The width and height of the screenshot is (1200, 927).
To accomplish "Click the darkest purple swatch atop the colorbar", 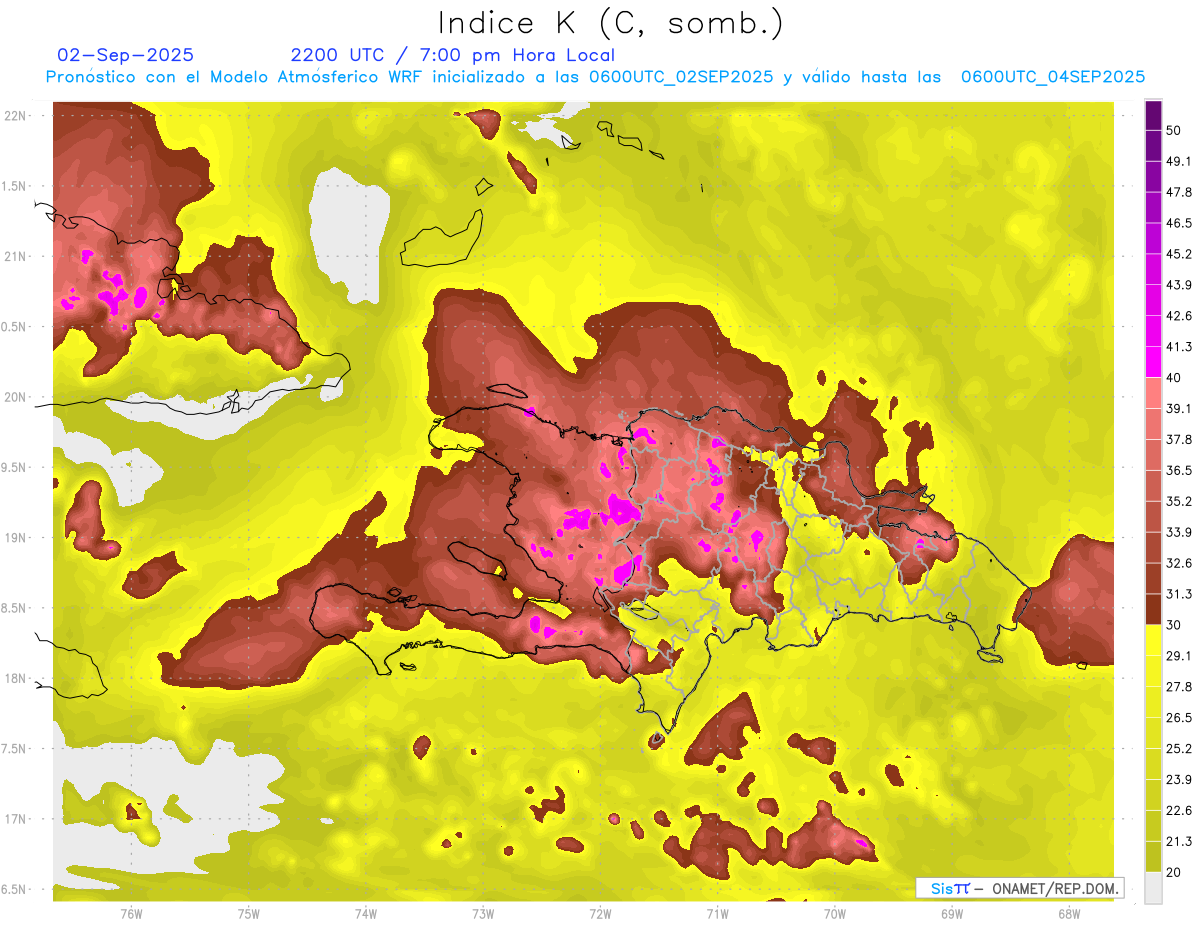I will 1154,115.
